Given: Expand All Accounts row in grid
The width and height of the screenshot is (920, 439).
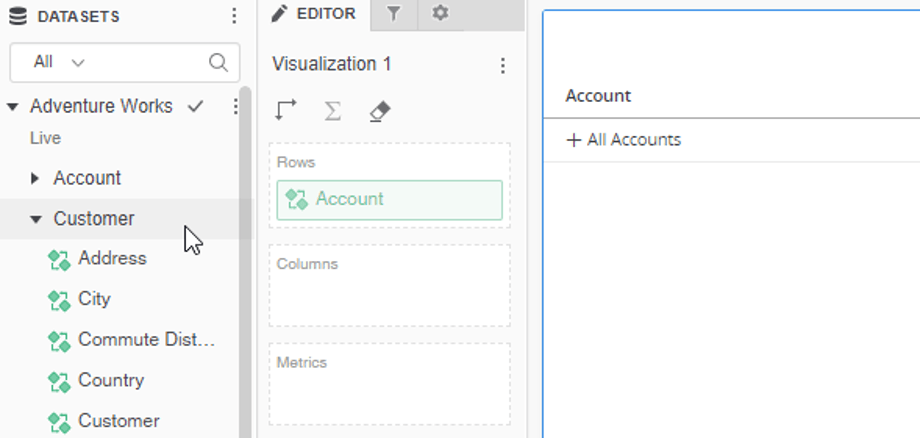Looking at the screenshot, I should (573, 140).
